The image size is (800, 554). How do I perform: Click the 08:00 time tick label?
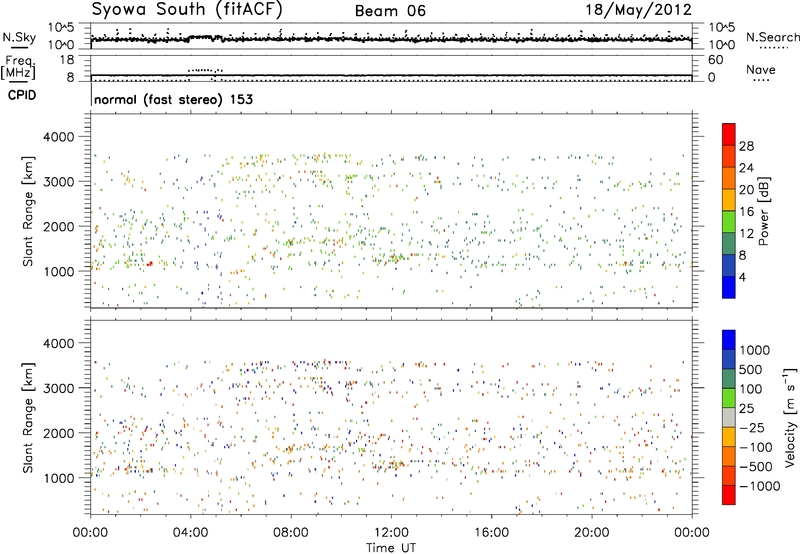click(x=291, y=533)
